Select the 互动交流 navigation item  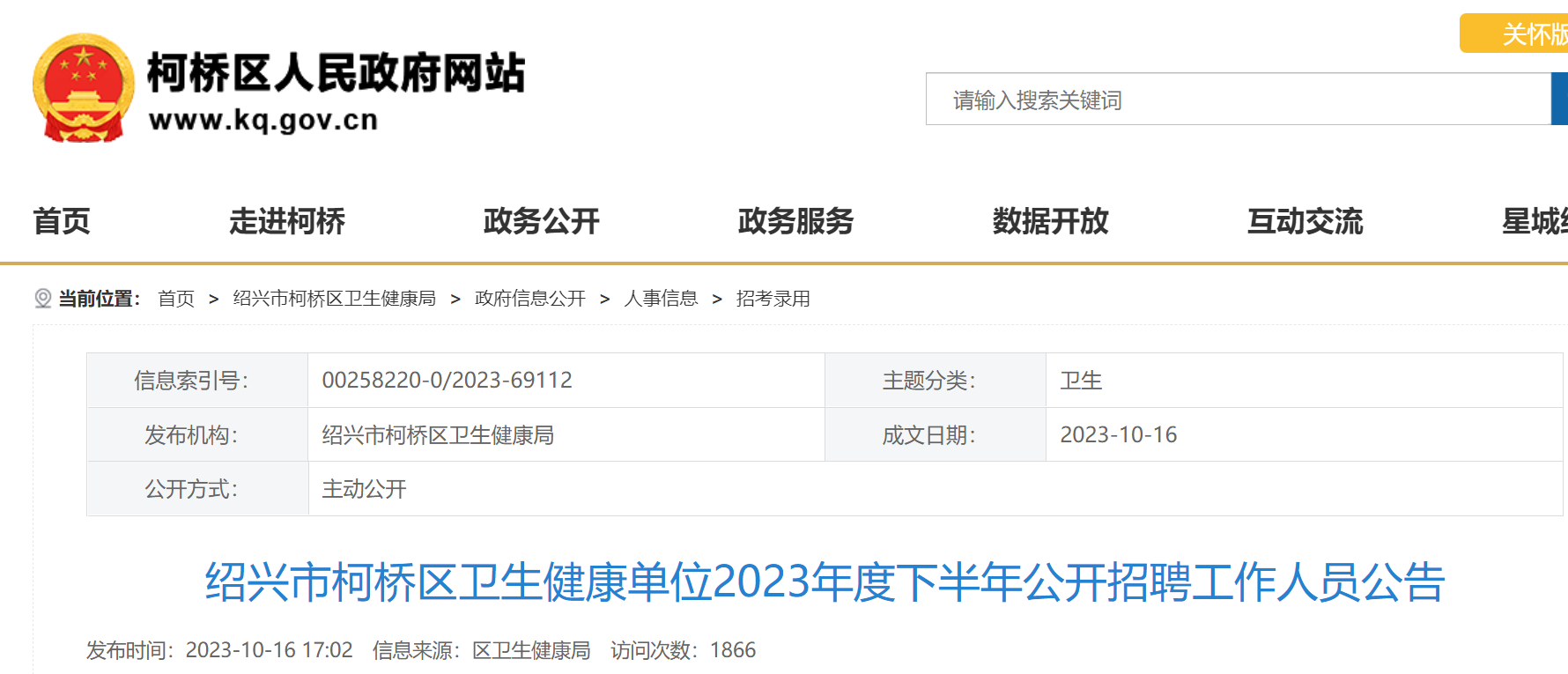1305,221
